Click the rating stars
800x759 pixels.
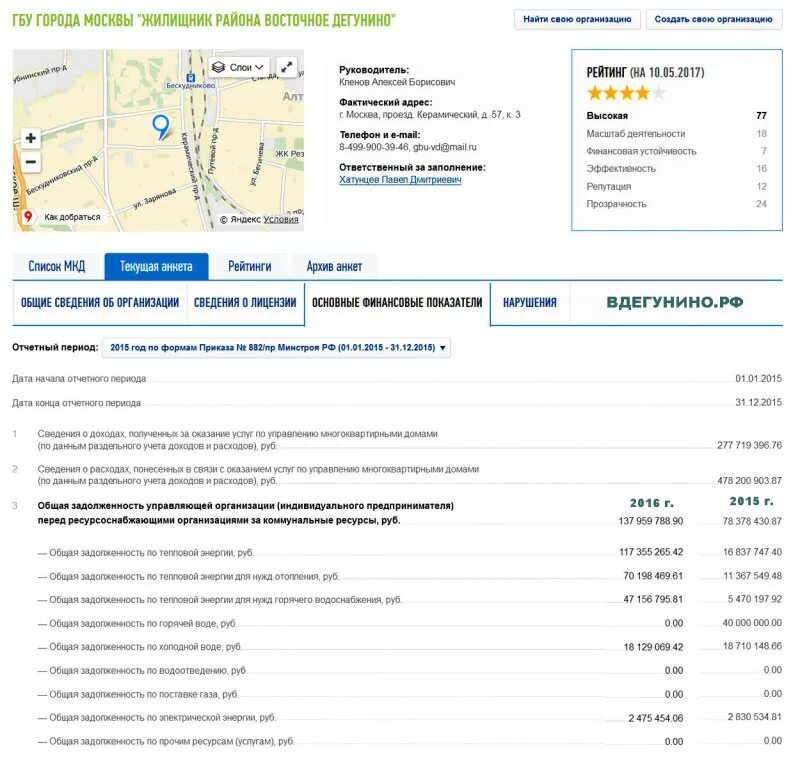coord(626,93)
